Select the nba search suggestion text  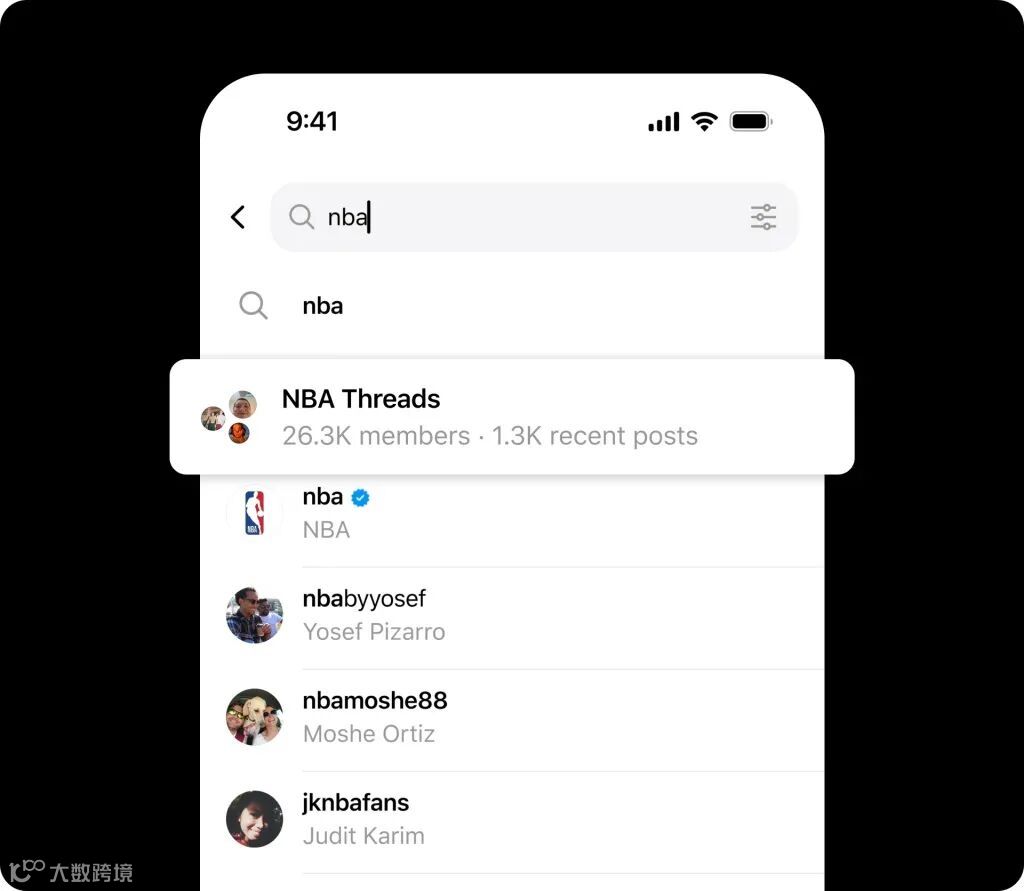(x=323, y=306)
